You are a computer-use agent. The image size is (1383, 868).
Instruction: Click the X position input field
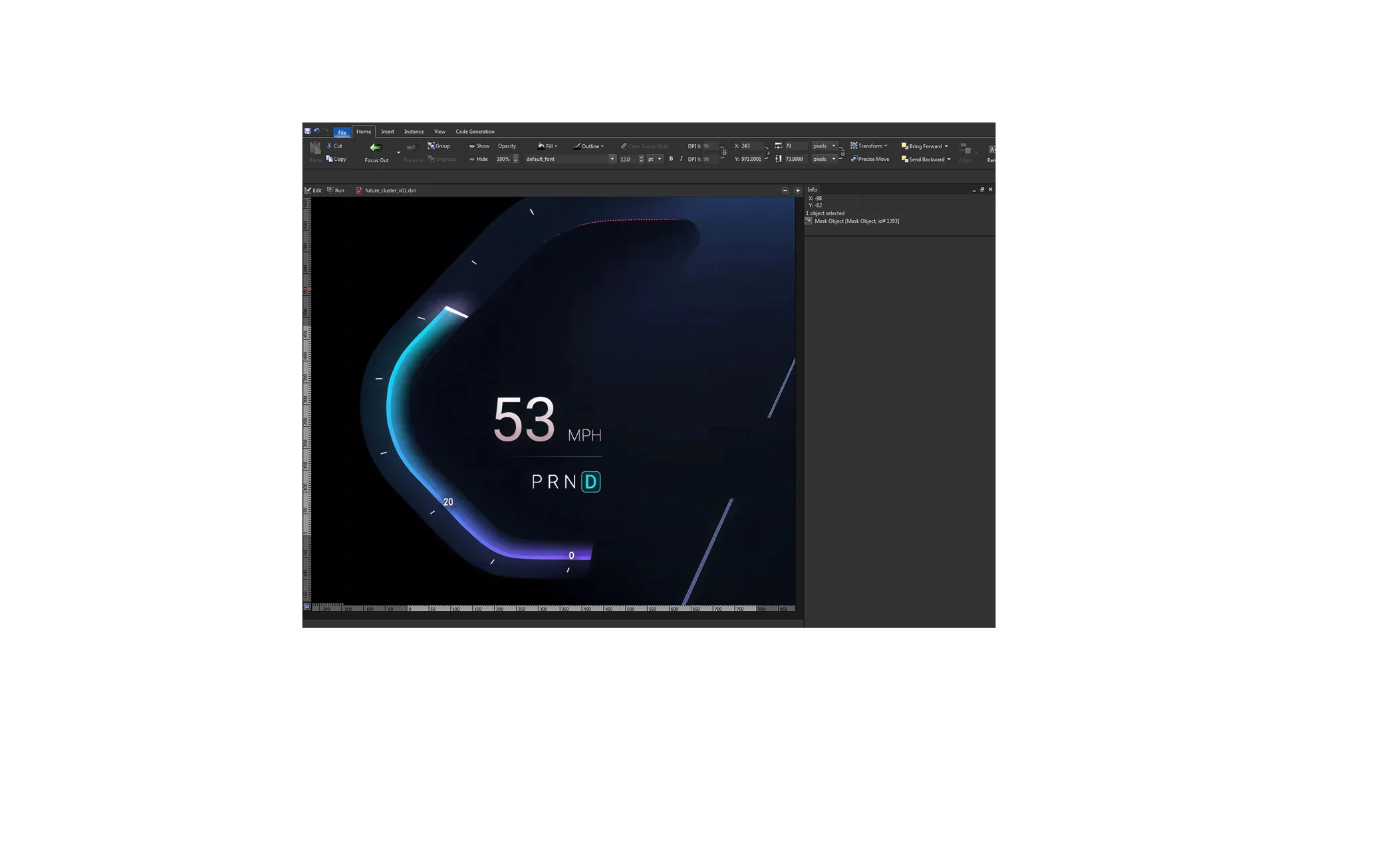tap(751, 146)
